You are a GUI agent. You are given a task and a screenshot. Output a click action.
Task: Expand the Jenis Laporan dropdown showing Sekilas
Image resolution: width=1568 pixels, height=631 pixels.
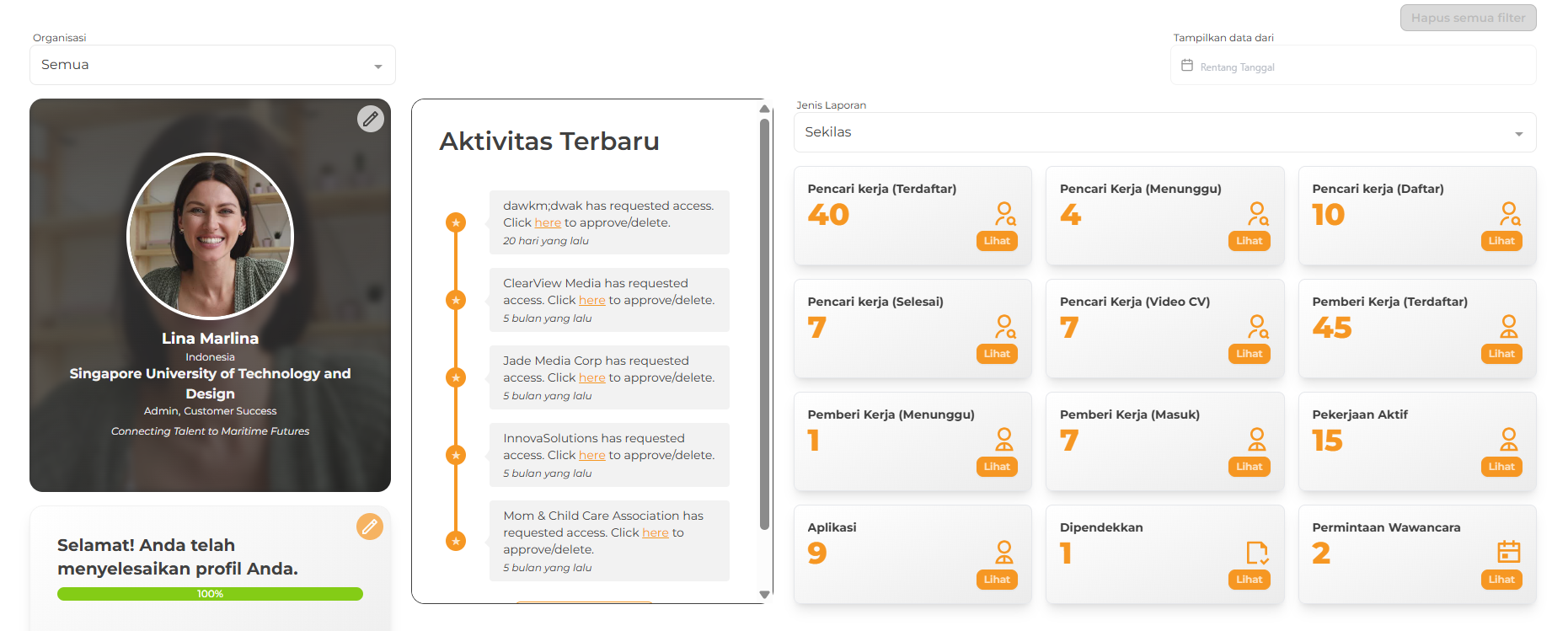point(1164,132)
